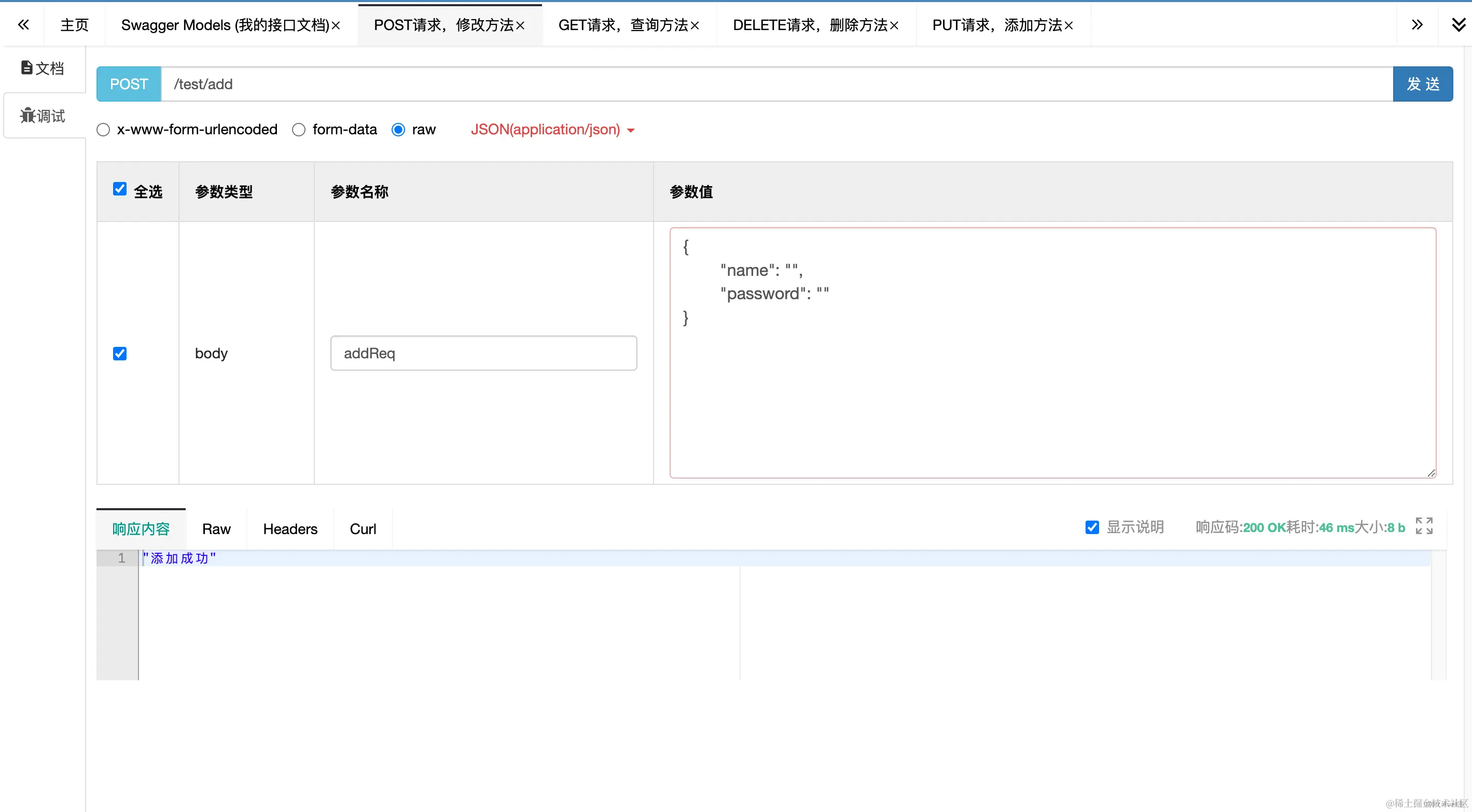The height and width of the screenshot is (812, 1472).
Task: Close the DELETE请求 tab
Action: tap(894, 25)
